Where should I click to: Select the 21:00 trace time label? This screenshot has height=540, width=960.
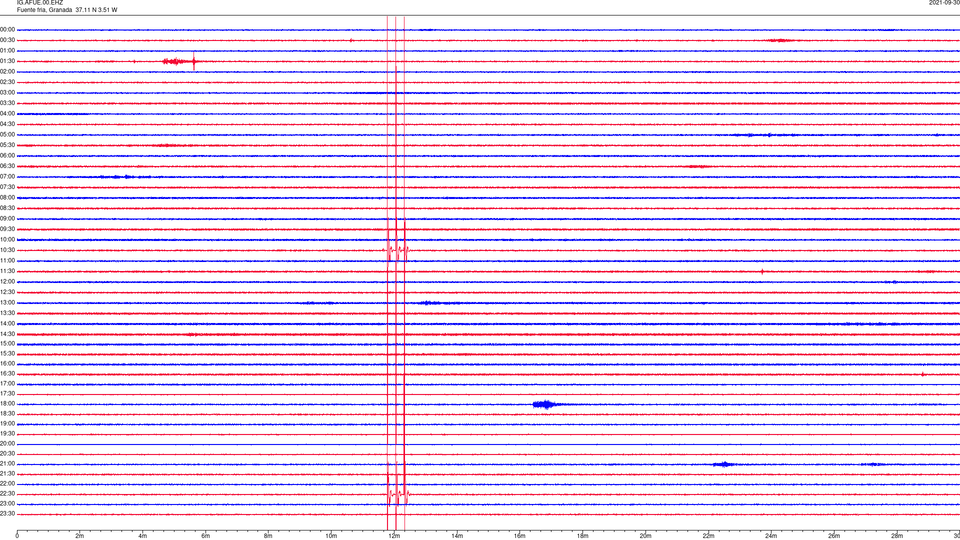click(x=7, y=463)
